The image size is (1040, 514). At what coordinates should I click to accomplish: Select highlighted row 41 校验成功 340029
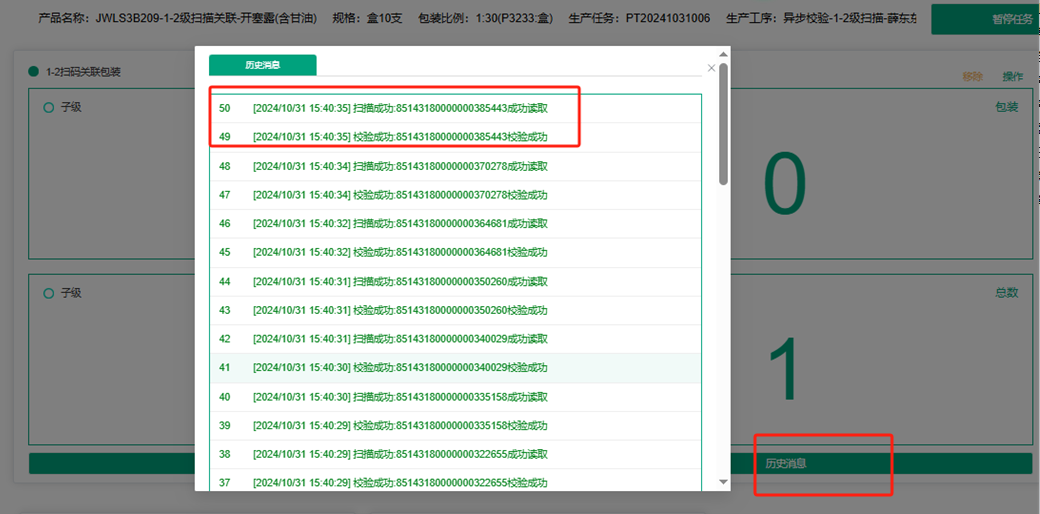click(456, 367)
